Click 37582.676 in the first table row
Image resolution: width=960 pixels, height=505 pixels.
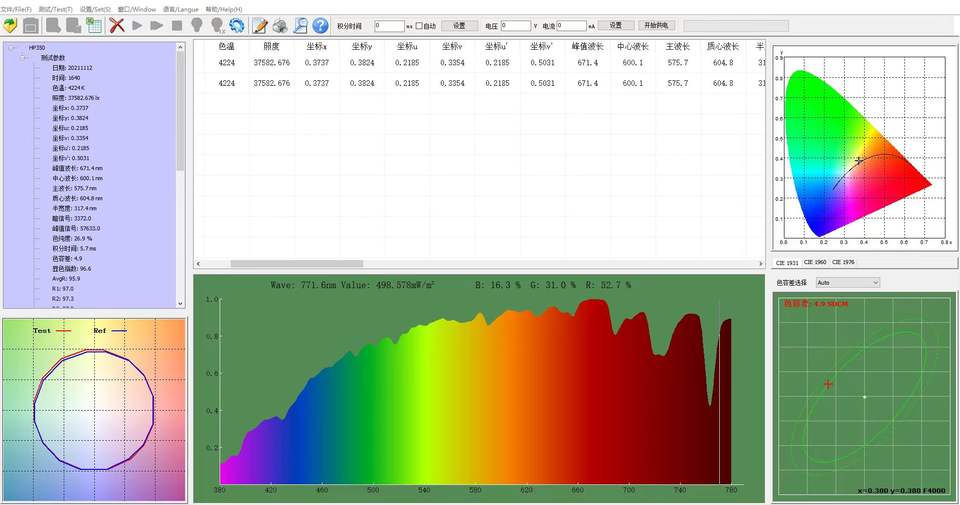[x=272, y=63]
